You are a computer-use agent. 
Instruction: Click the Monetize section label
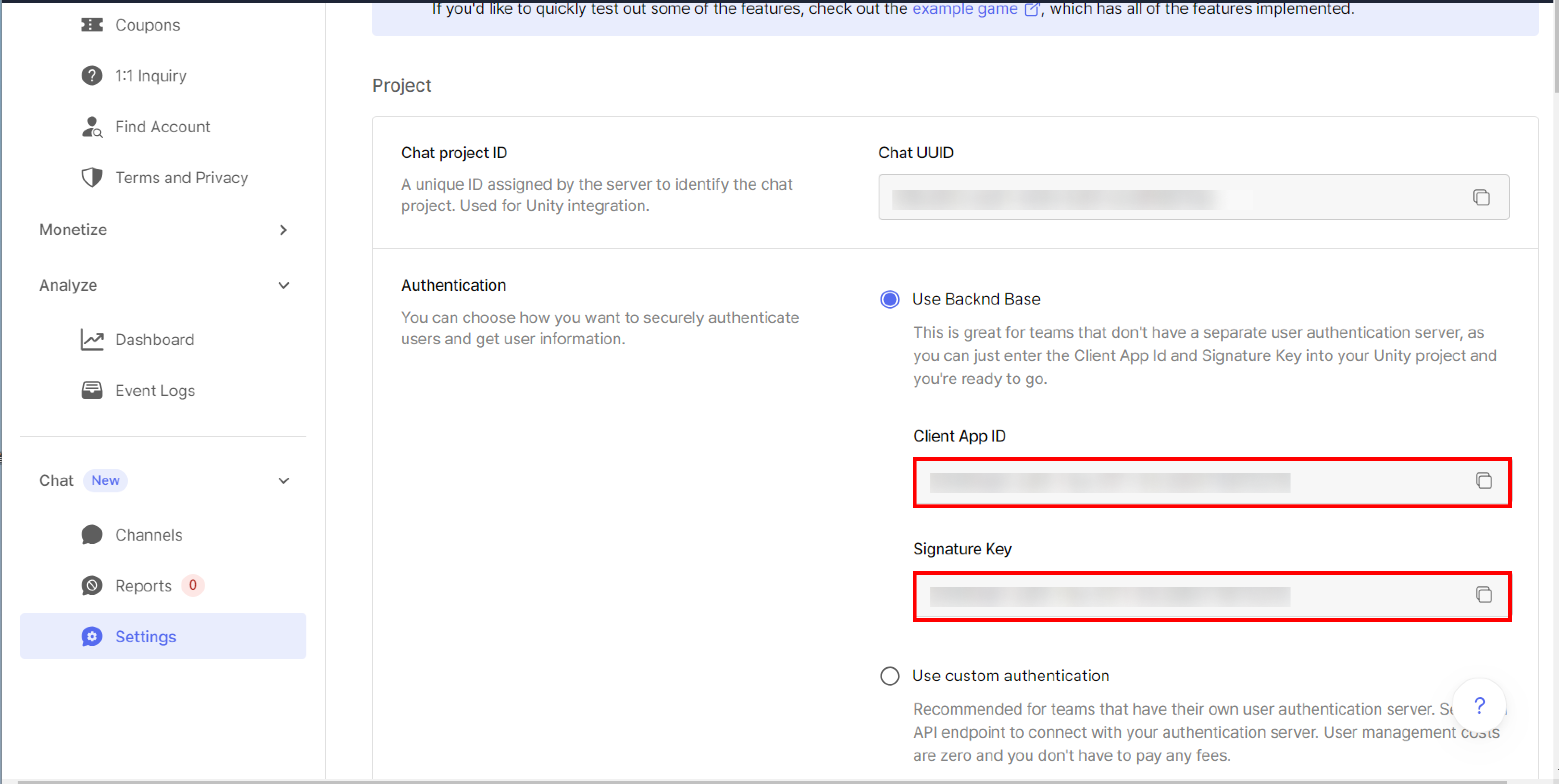pos(73,230)
